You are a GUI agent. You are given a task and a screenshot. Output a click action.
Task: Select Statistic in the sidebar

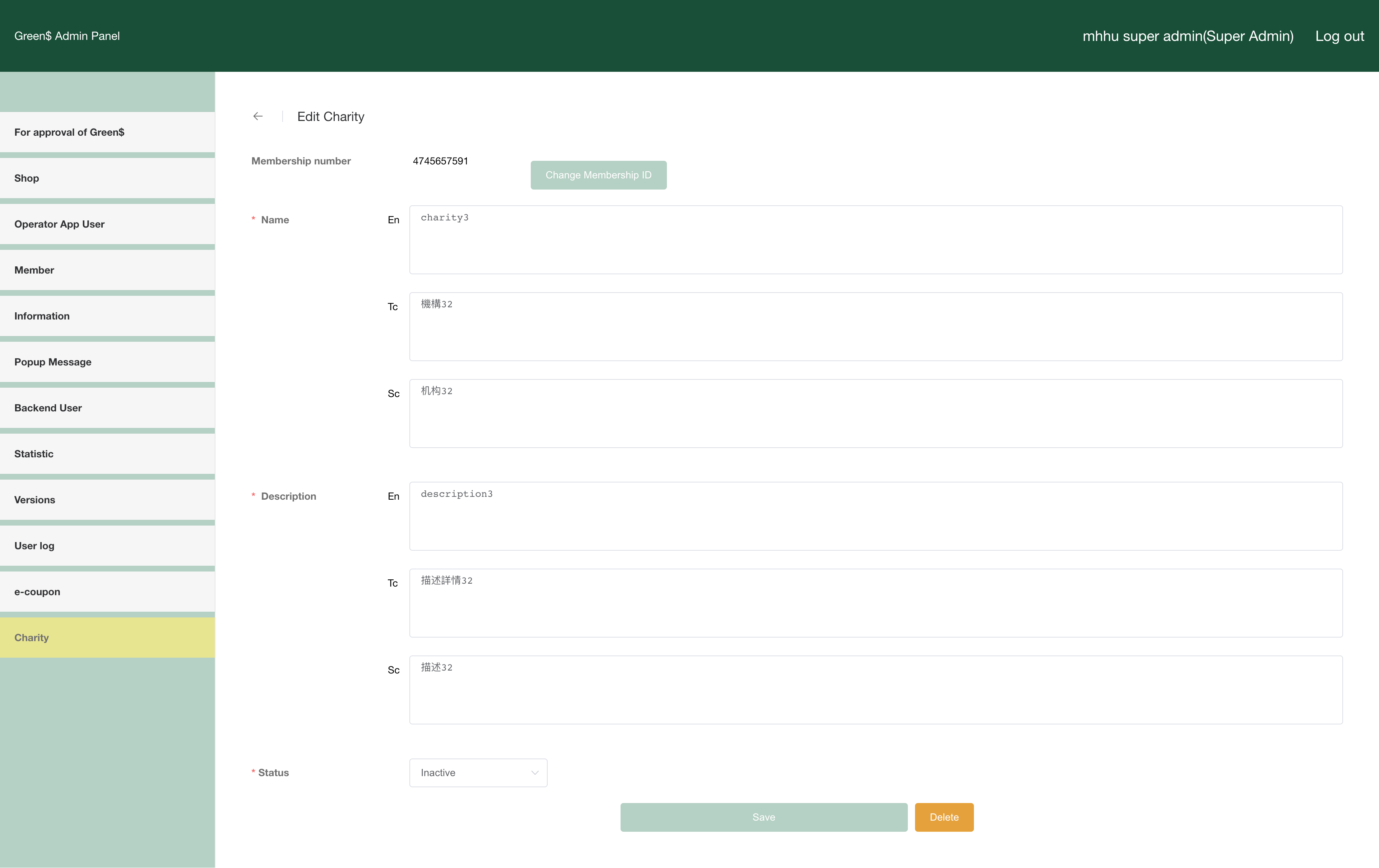107,453
